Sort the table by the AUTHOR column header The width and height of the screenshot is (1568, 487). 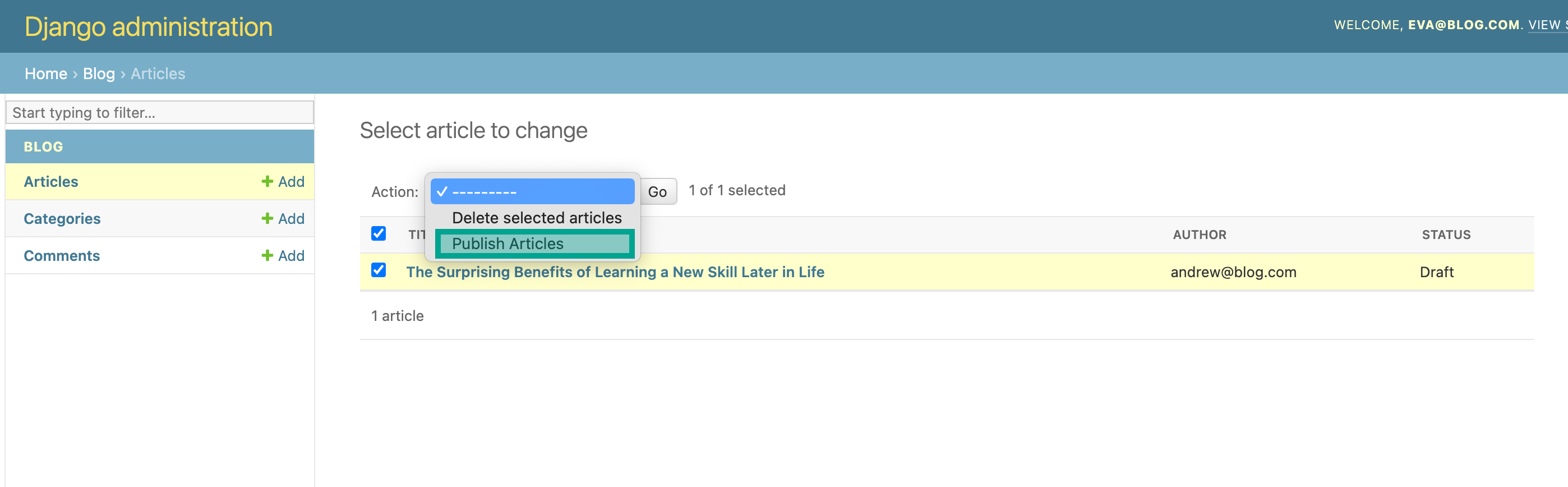point(1198,235)
